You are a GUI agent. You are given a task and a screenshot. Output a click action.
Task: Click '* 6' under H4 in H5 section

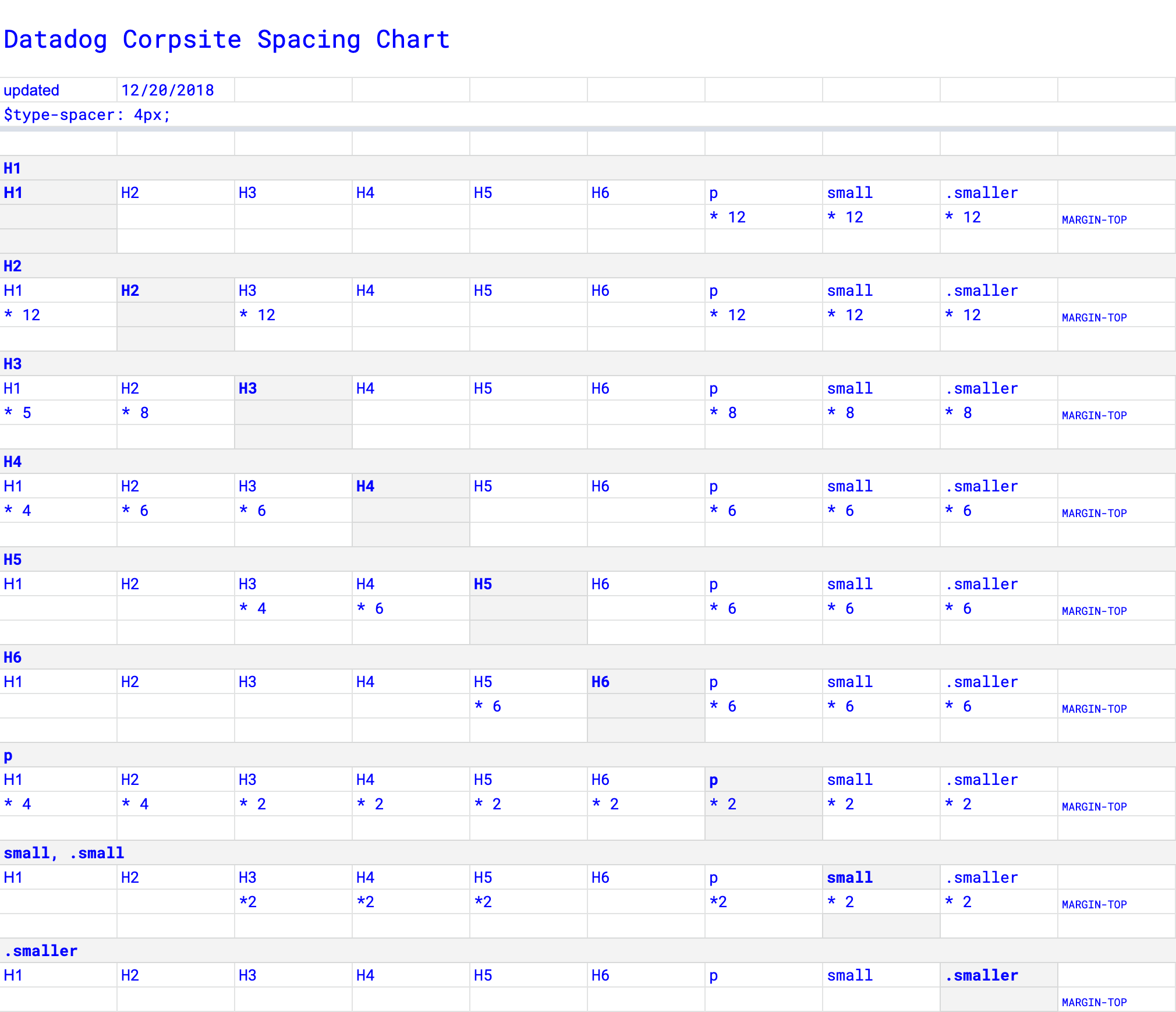(411, 608)
